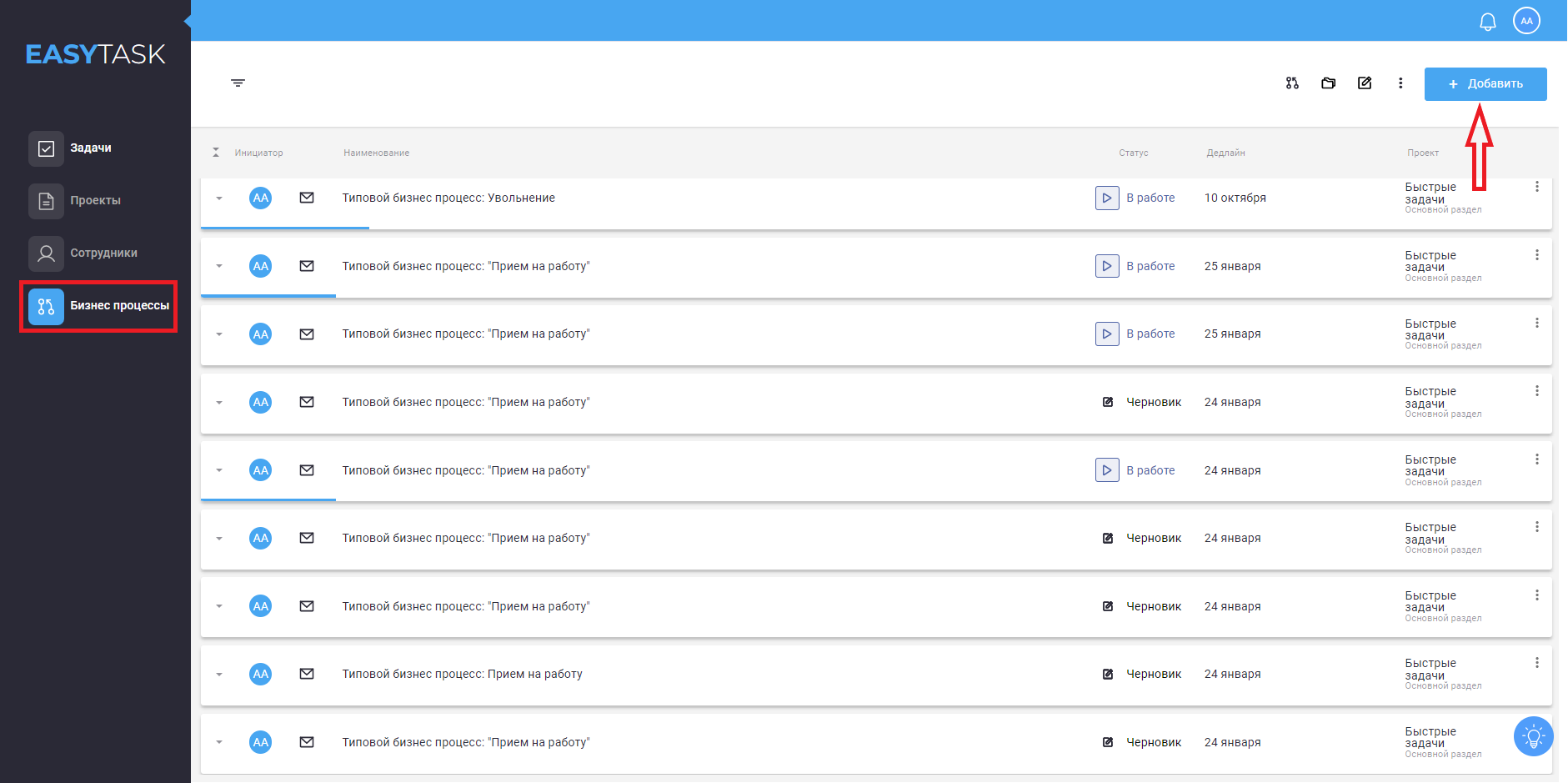Open the notifications bell
1568x783 pixels.
tap(1488, 22)
